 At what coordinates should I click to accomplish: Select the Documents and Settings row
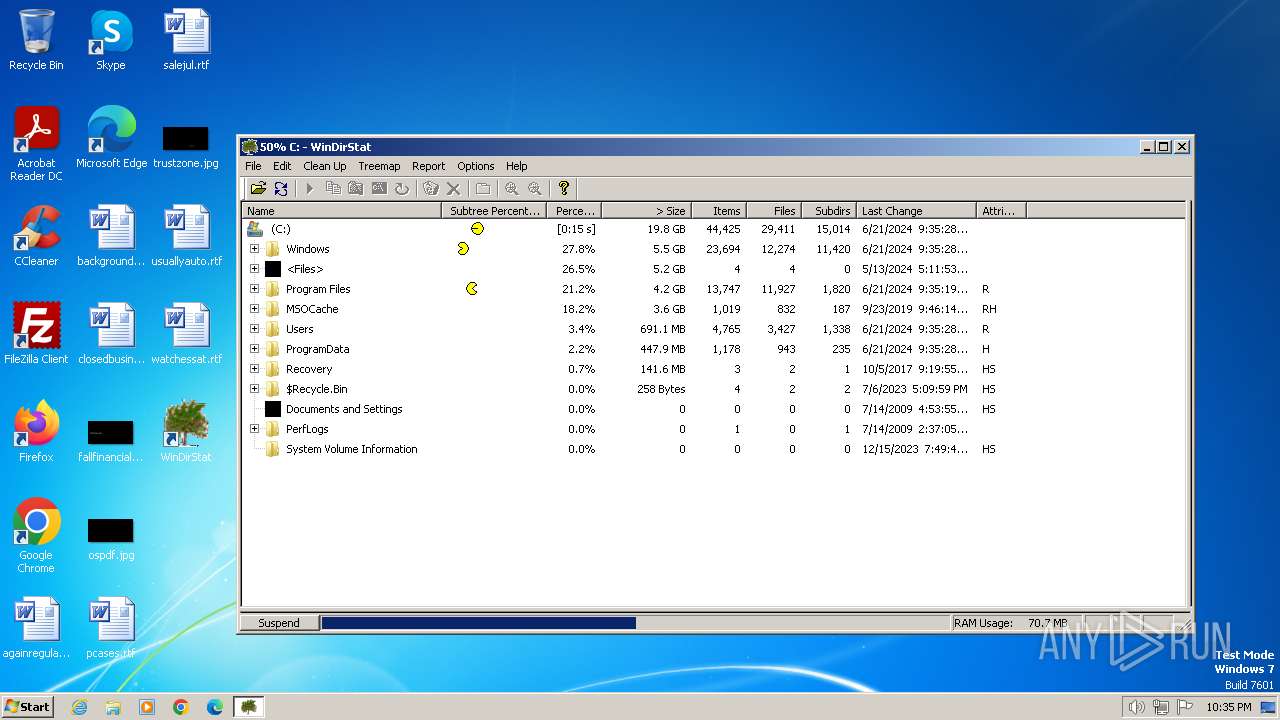713,409
